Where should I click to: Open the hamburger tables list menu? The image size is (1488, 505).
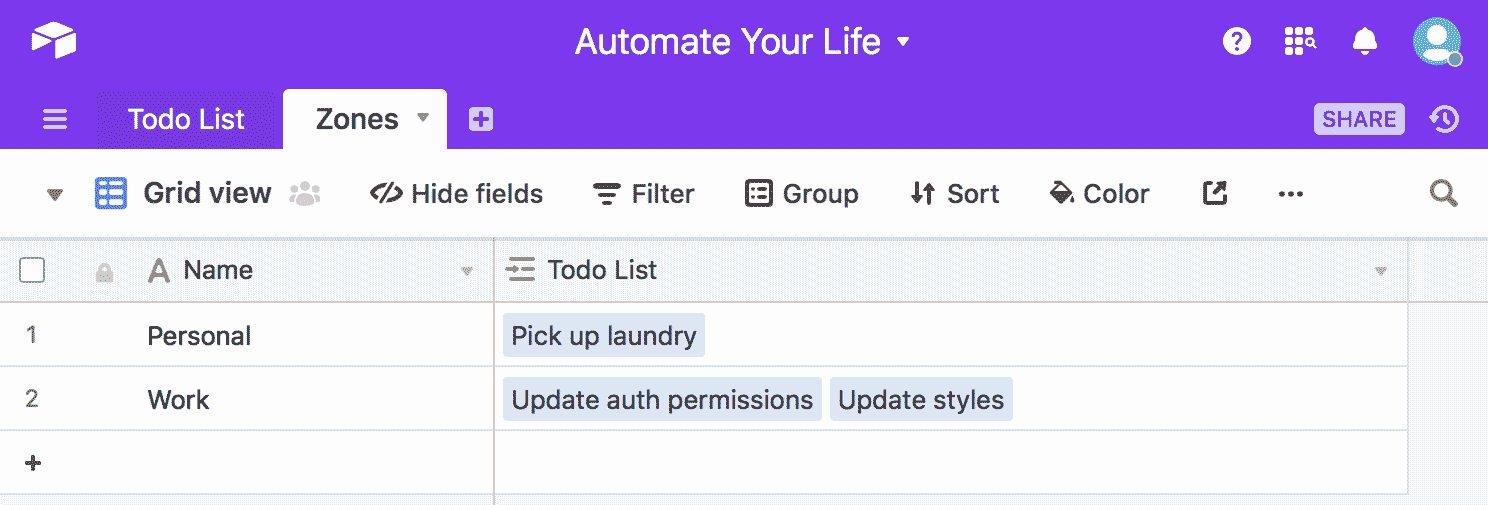pos(55,120)
